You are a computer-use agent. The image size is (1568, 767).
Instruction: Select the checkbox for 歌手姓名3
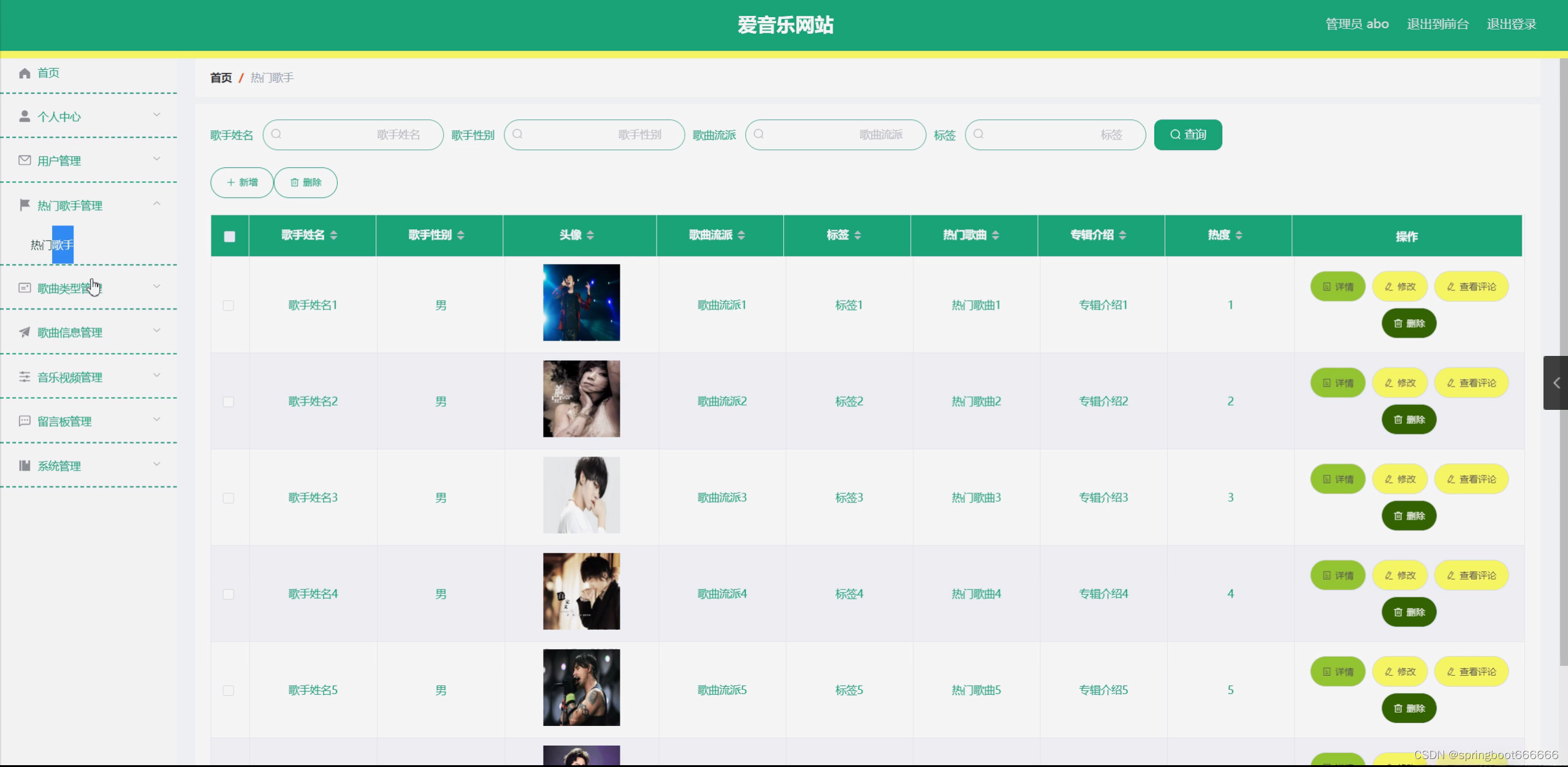point(229,498)
